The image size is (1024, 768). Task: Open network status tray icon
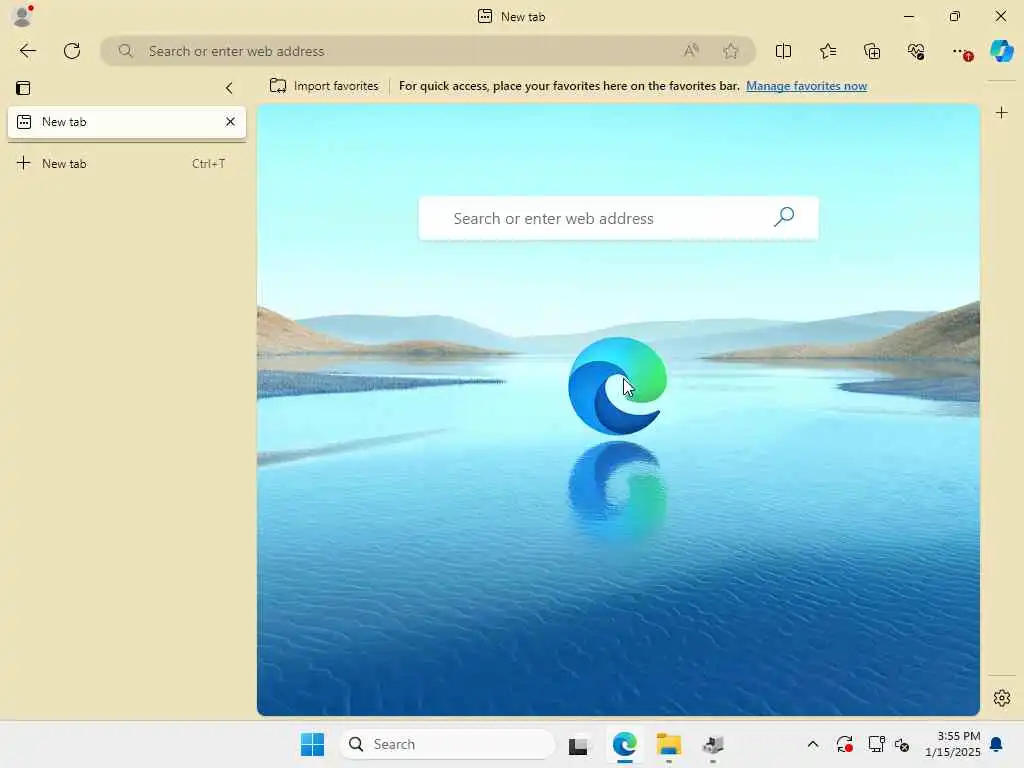pos(876,744)
